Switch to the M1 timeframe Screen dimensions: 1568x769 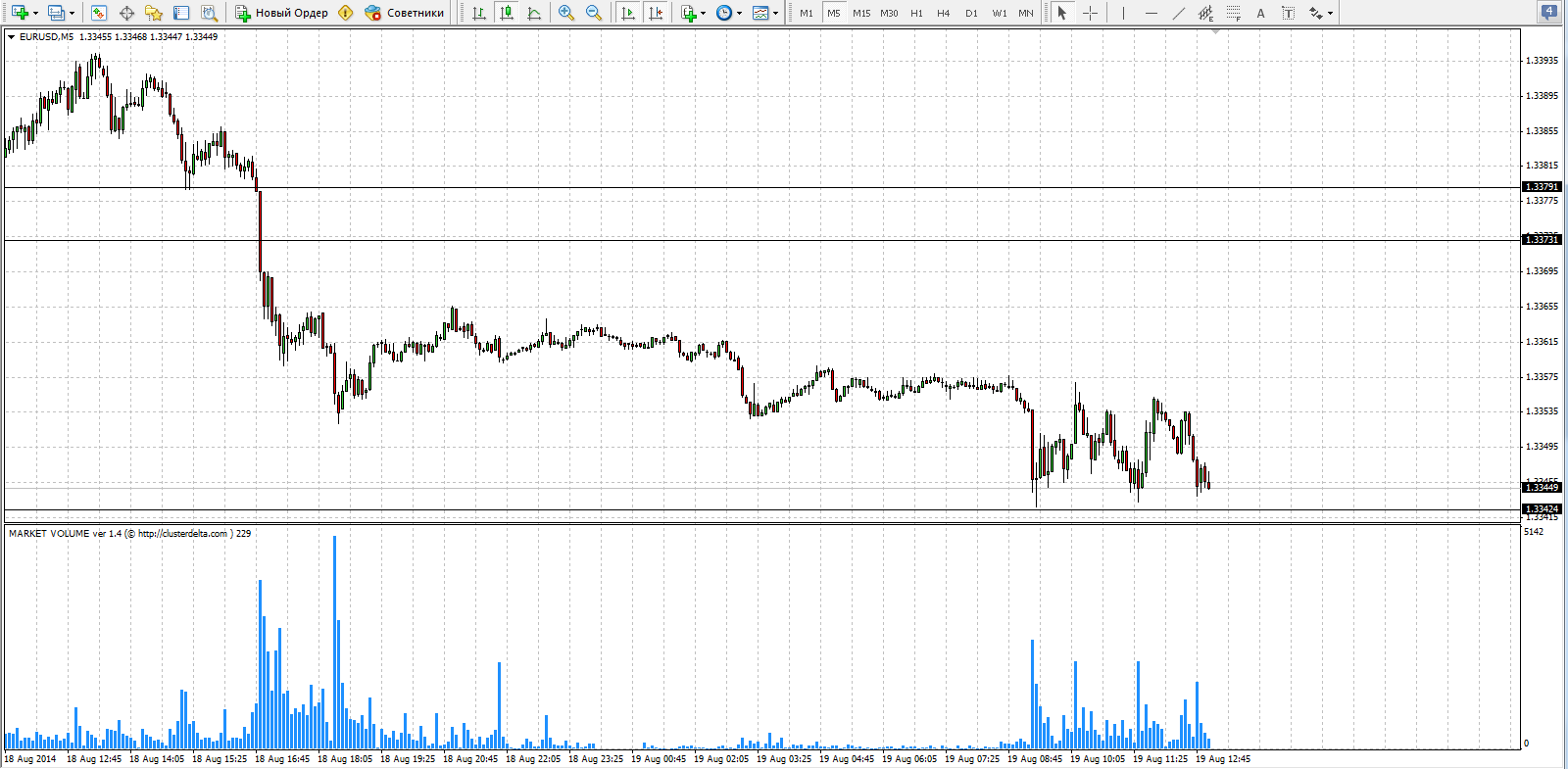807,13
